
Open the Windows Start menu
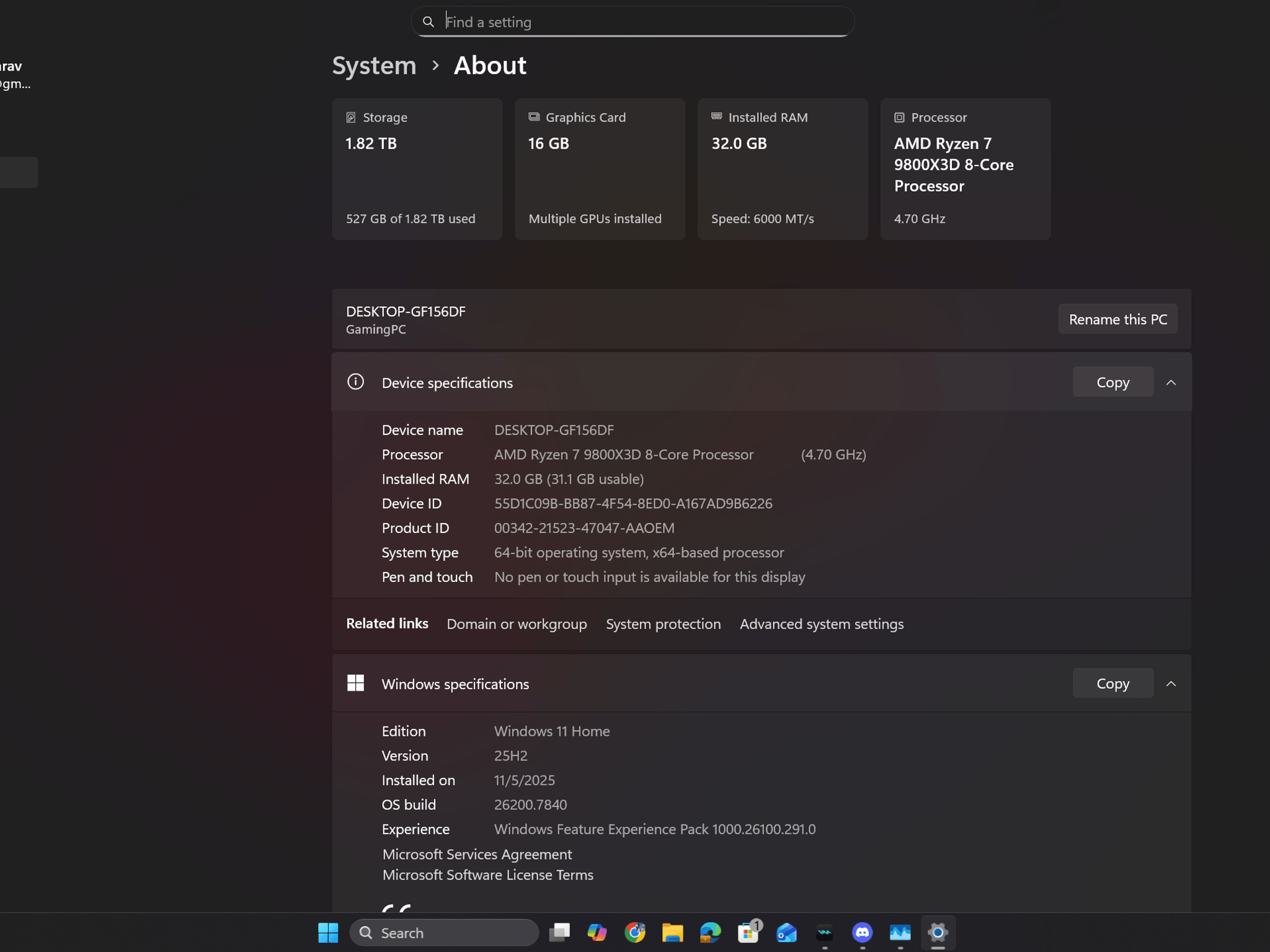328,933
